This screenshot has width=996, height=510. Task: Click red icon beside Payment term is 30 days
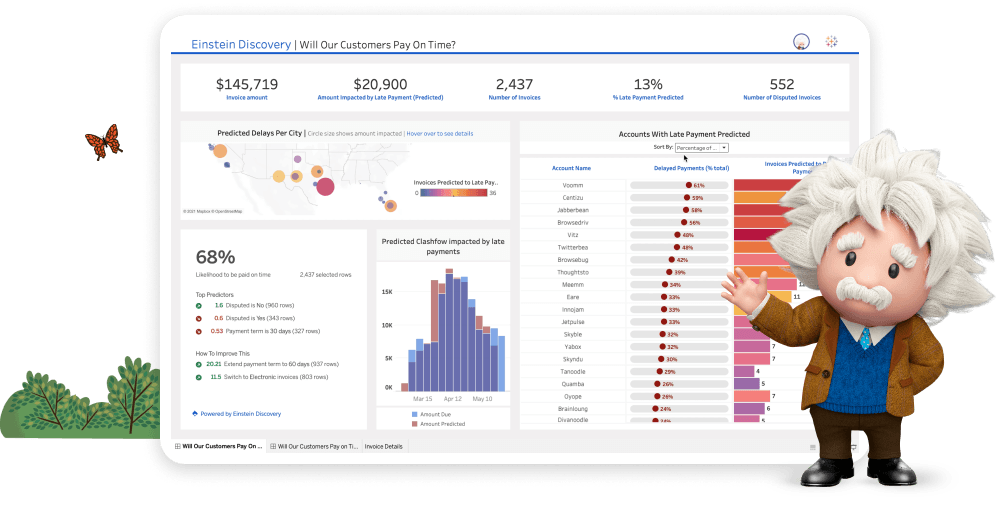click(199, 331)
